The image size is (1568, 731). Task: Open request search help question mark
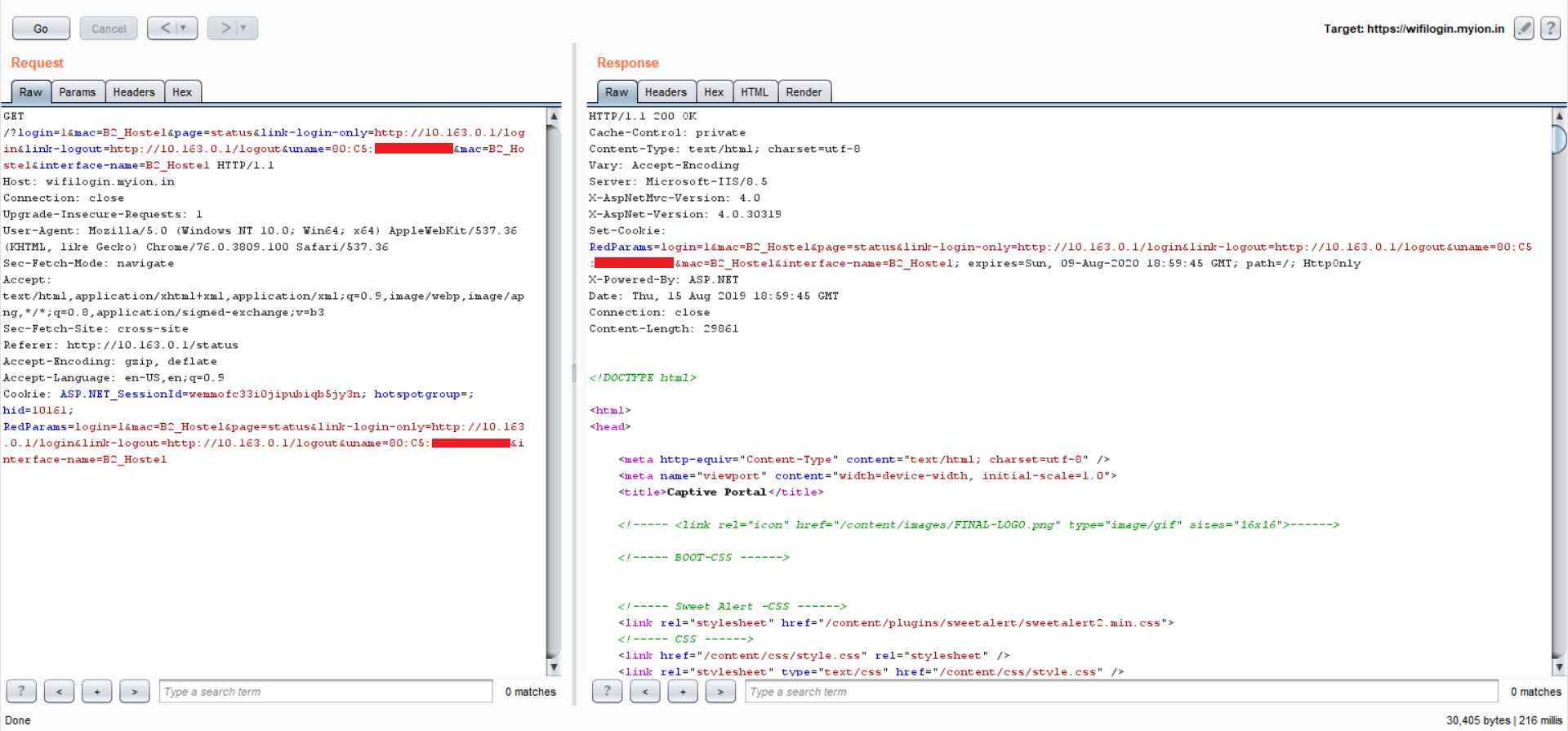click(21, 691)
